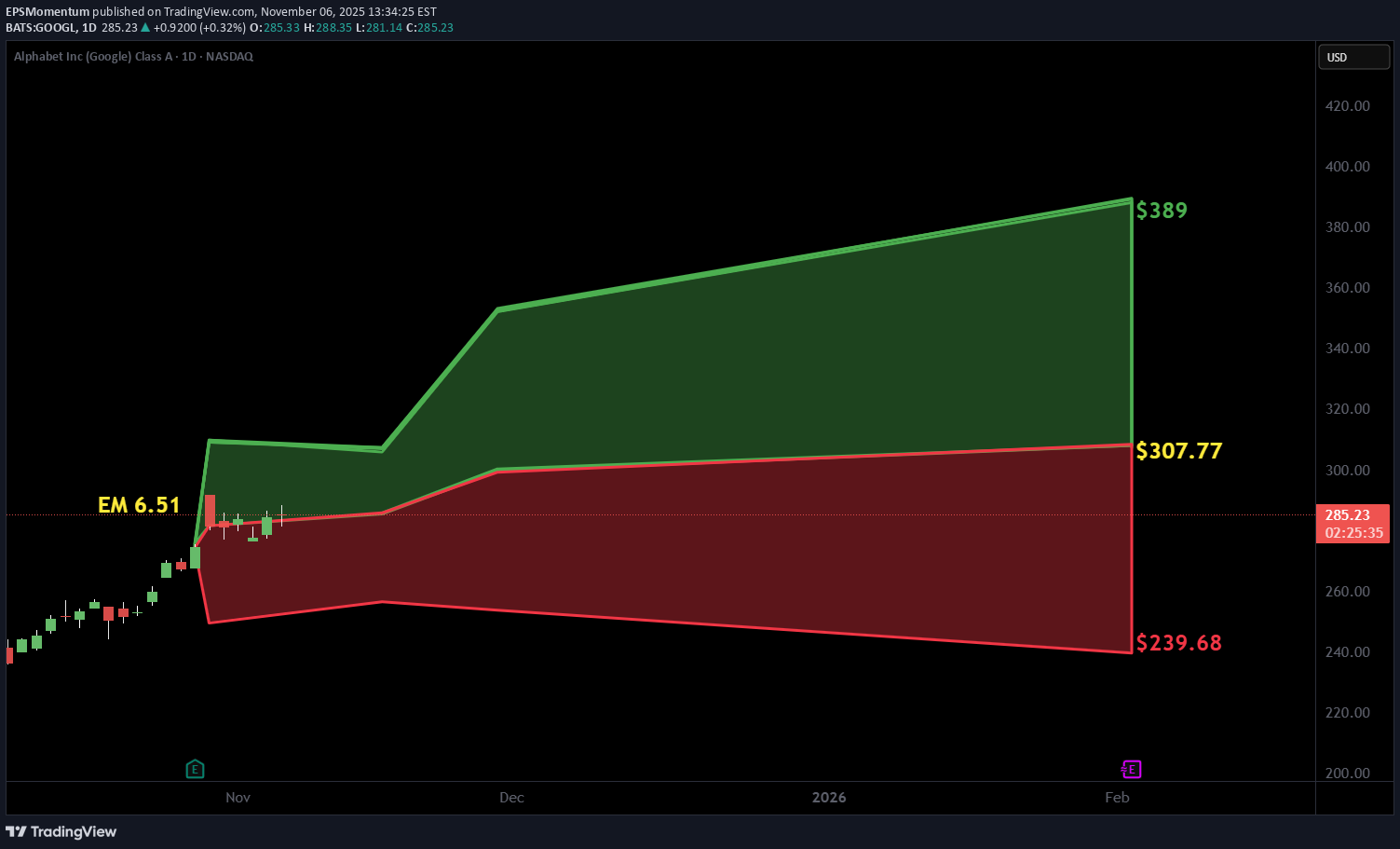1400x849 pixels.
Task: Click the current price label 285.23
Action: (x=1352, y=515)
